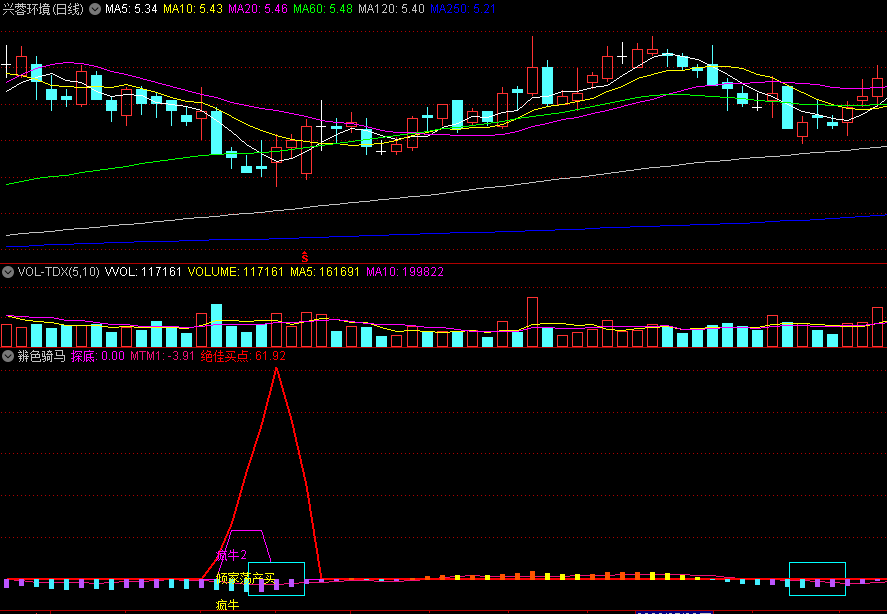Viewport: 887px width, 614px height.
Task: Select the blue MA250: 5.21 label
Action: pos(463,9)
